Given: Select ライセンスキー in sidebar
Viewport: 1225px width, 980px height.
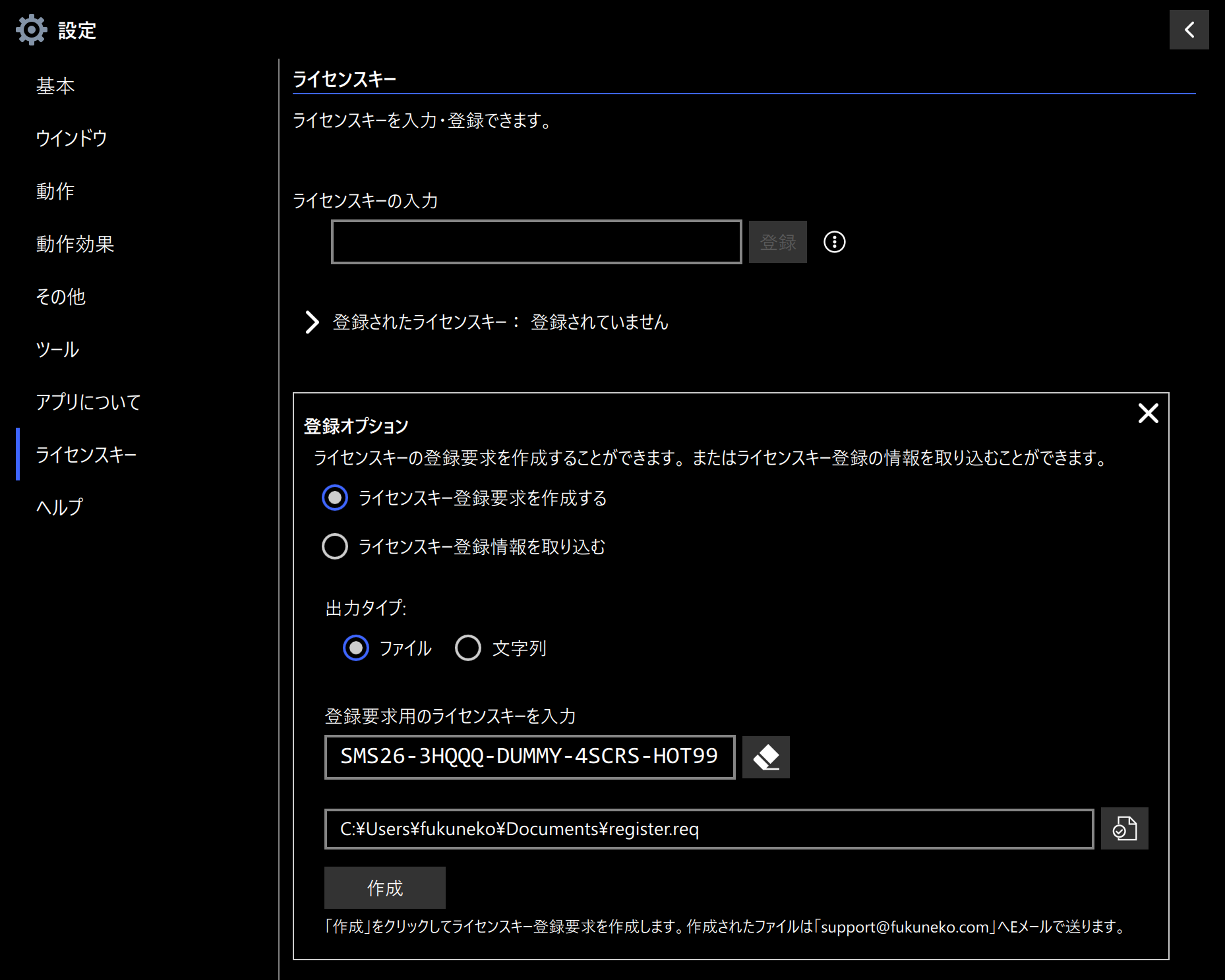Looking at the screenshot, I should coord(86,455).
